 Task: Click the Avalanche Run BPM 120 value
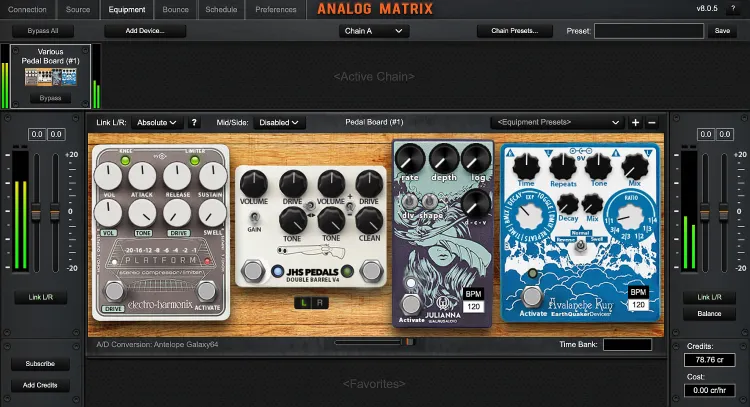click(x=639, y=305)
